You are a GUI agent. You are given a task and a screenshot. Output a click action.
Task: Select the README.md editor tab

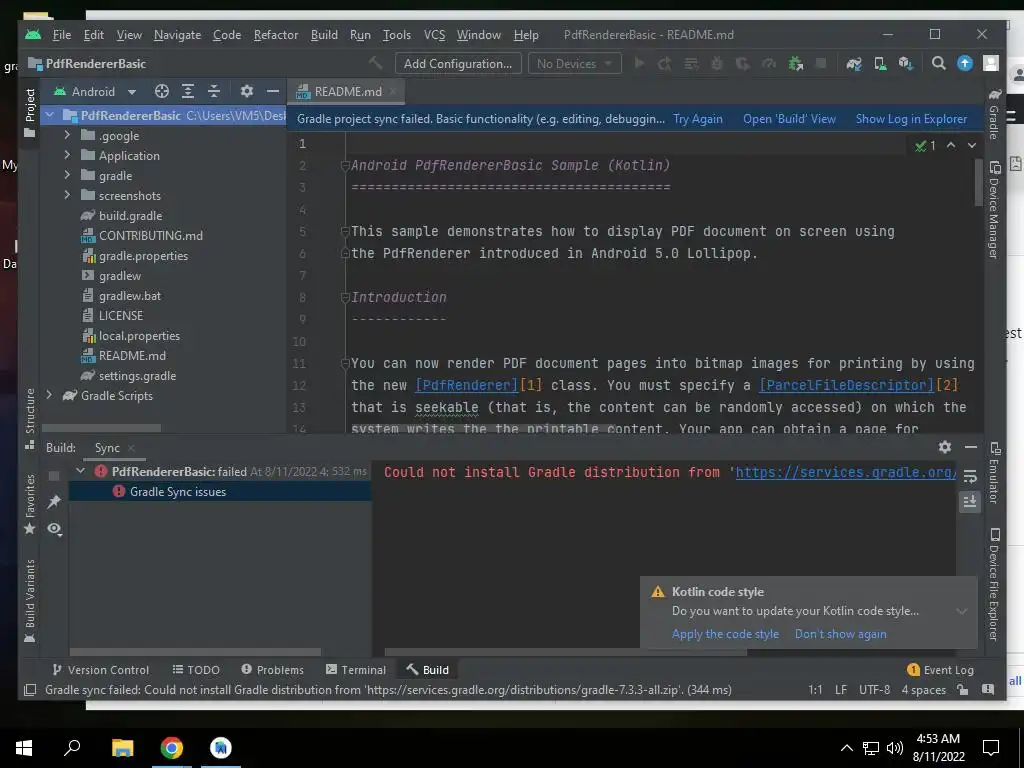(x=348, y=91)
